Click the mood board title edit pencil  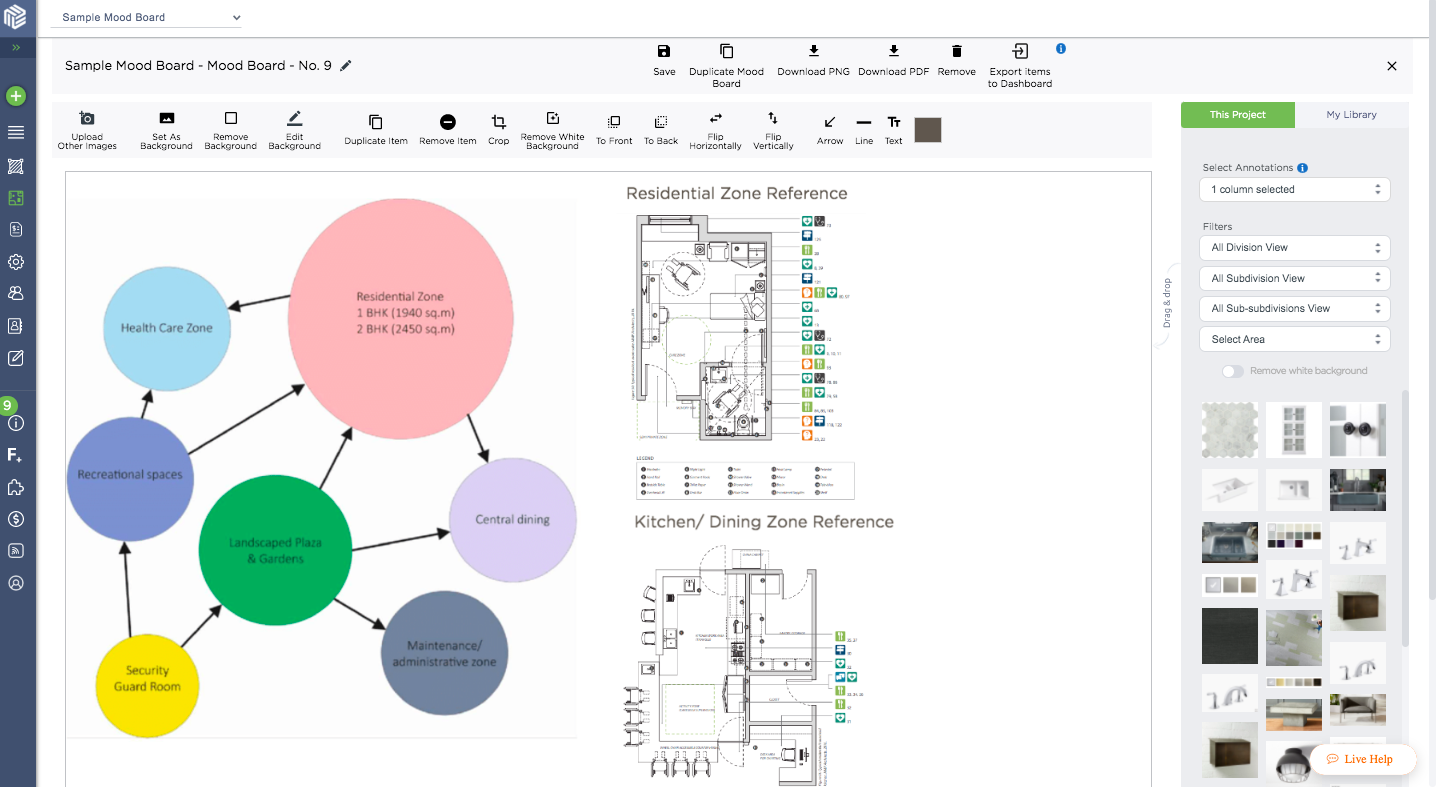[346, 64]
